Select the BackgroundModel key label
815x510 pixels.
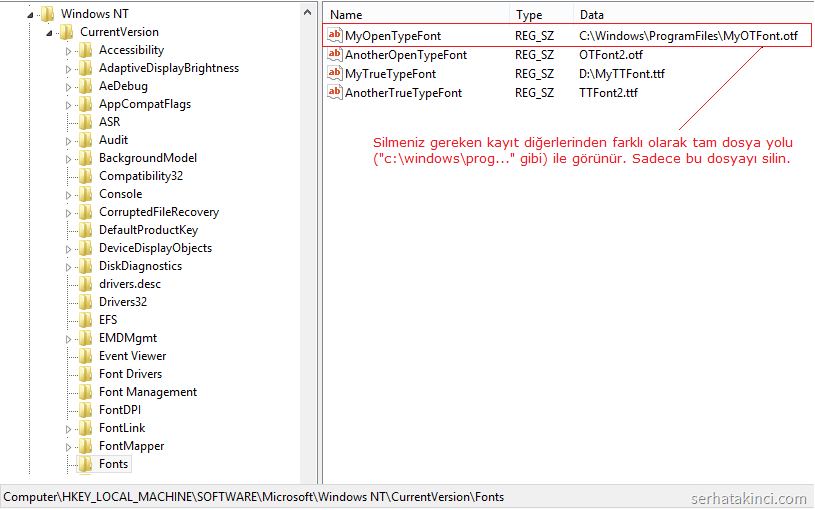[148, 158]
